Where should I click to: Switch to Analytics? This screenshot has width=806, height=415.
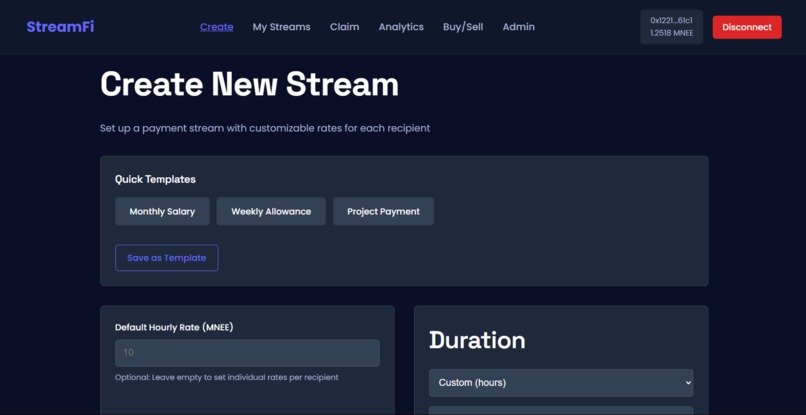coord(401,27)
